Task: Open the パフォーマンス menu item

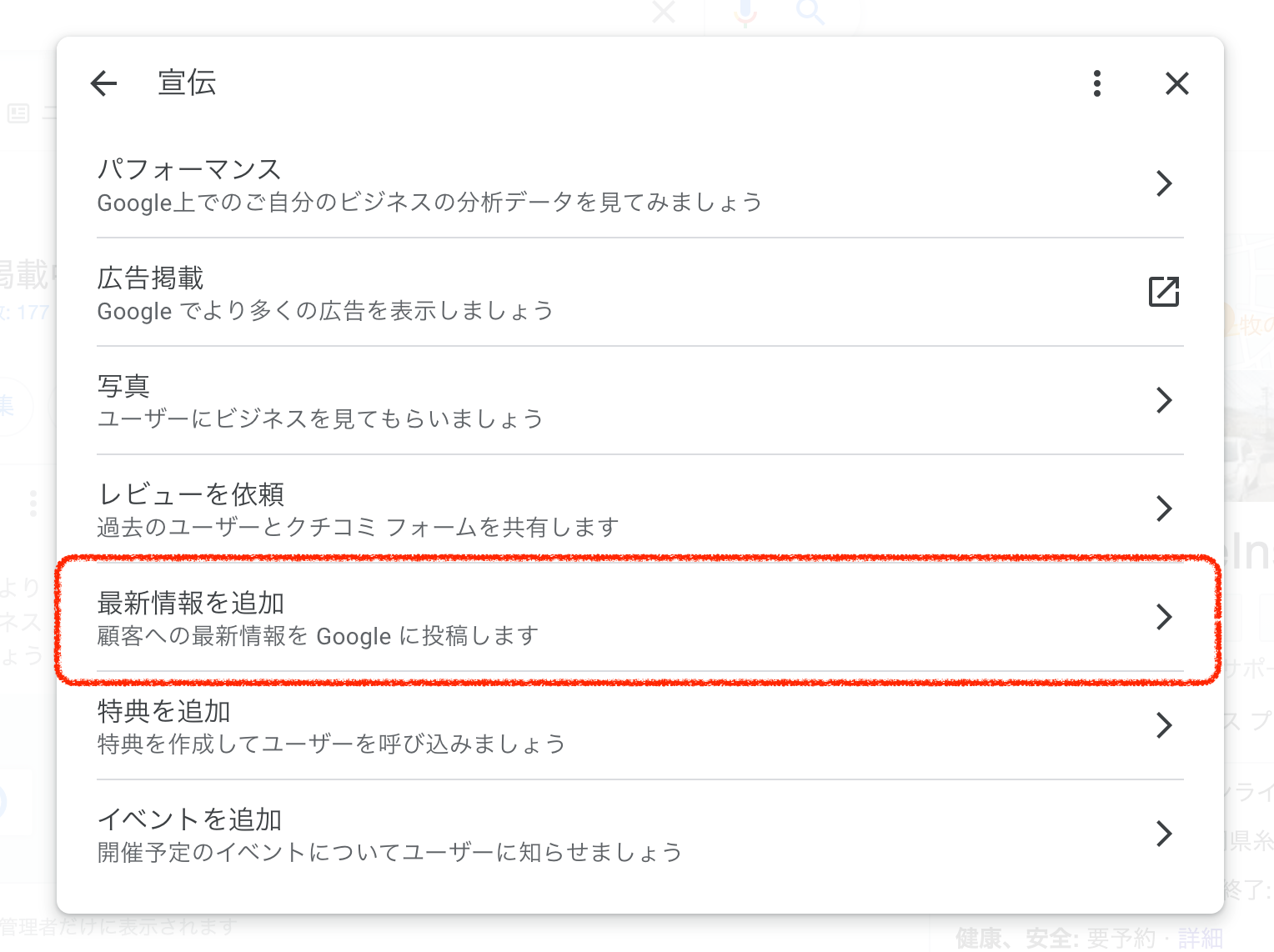Action: (189, 169)
